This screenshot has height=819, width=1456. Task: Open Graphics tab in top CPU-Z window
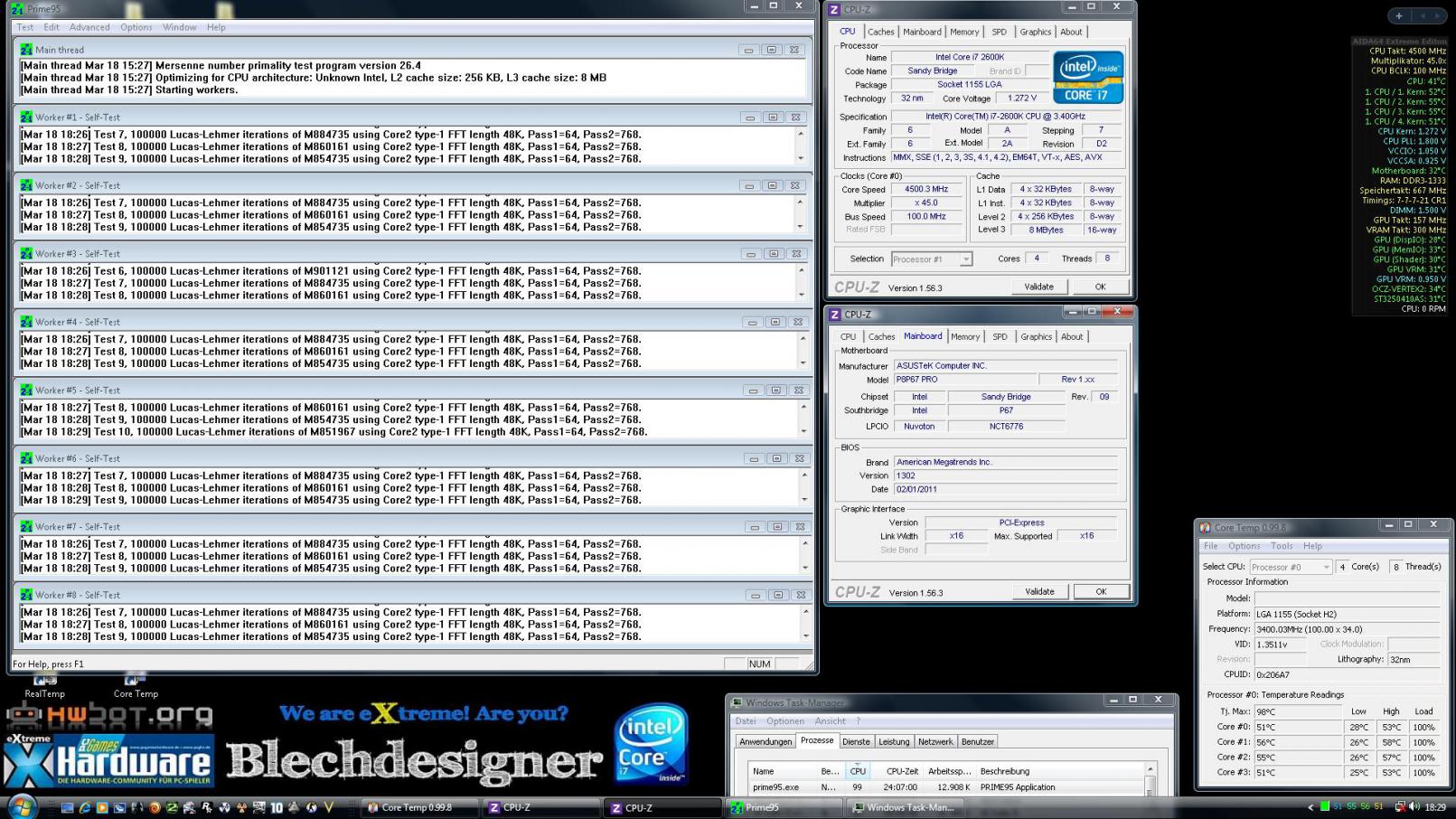pyautogui.click(x=1035, y=32)
